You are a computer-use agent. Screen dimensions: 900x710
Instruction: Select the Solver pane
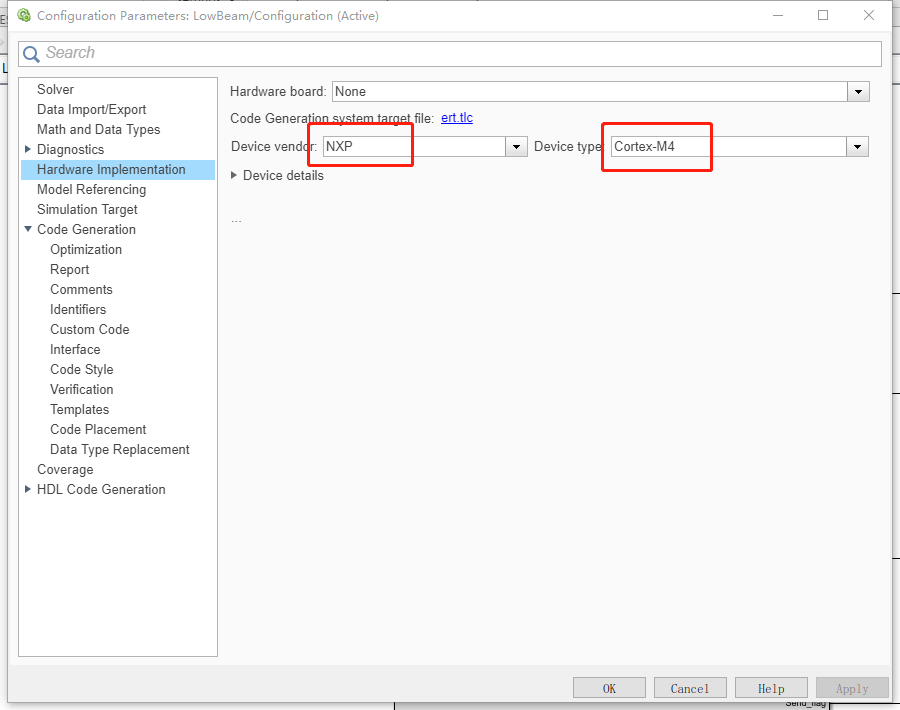56,90
